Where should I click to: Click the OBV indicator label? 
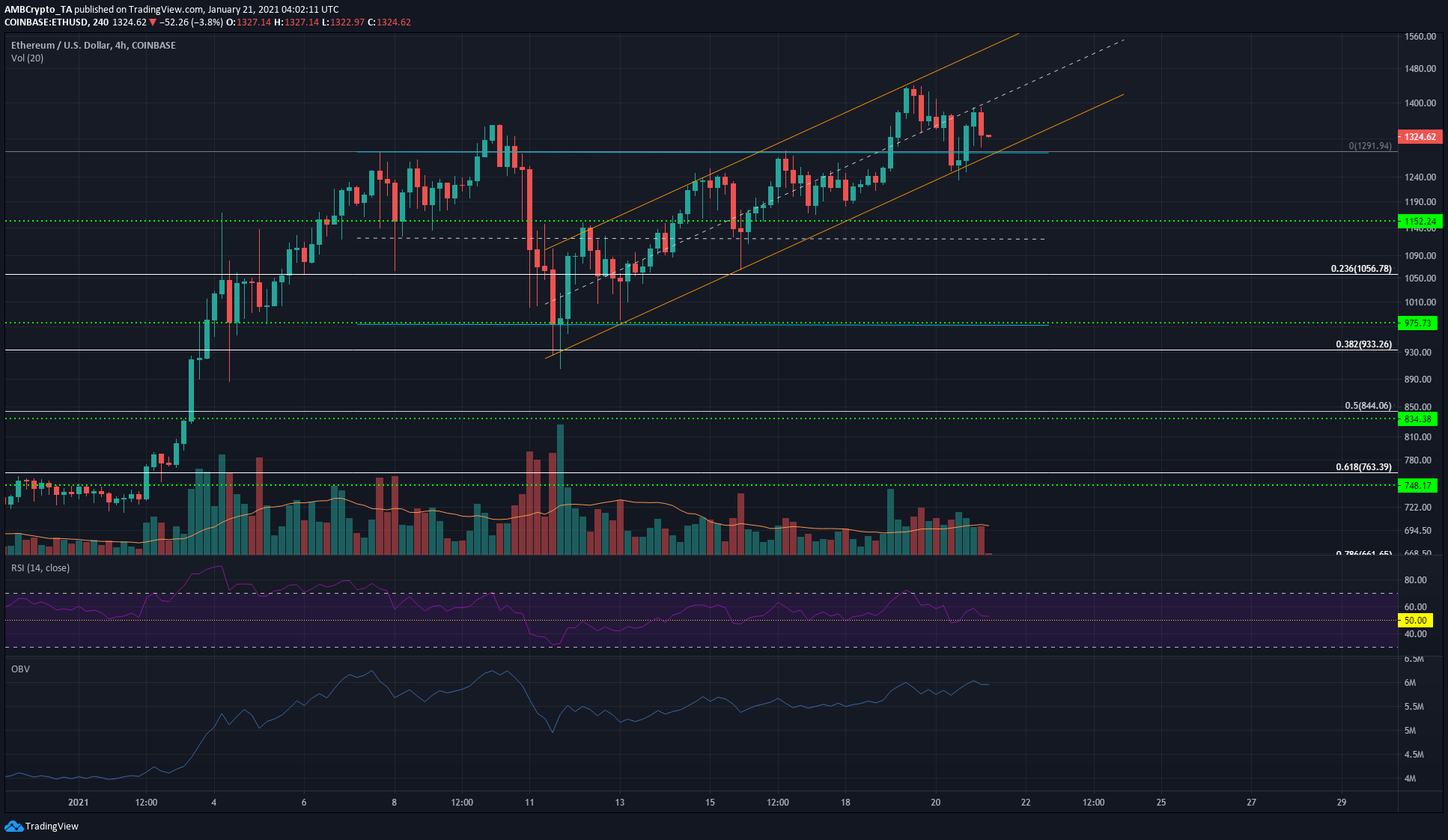click(x=20, y=669)
